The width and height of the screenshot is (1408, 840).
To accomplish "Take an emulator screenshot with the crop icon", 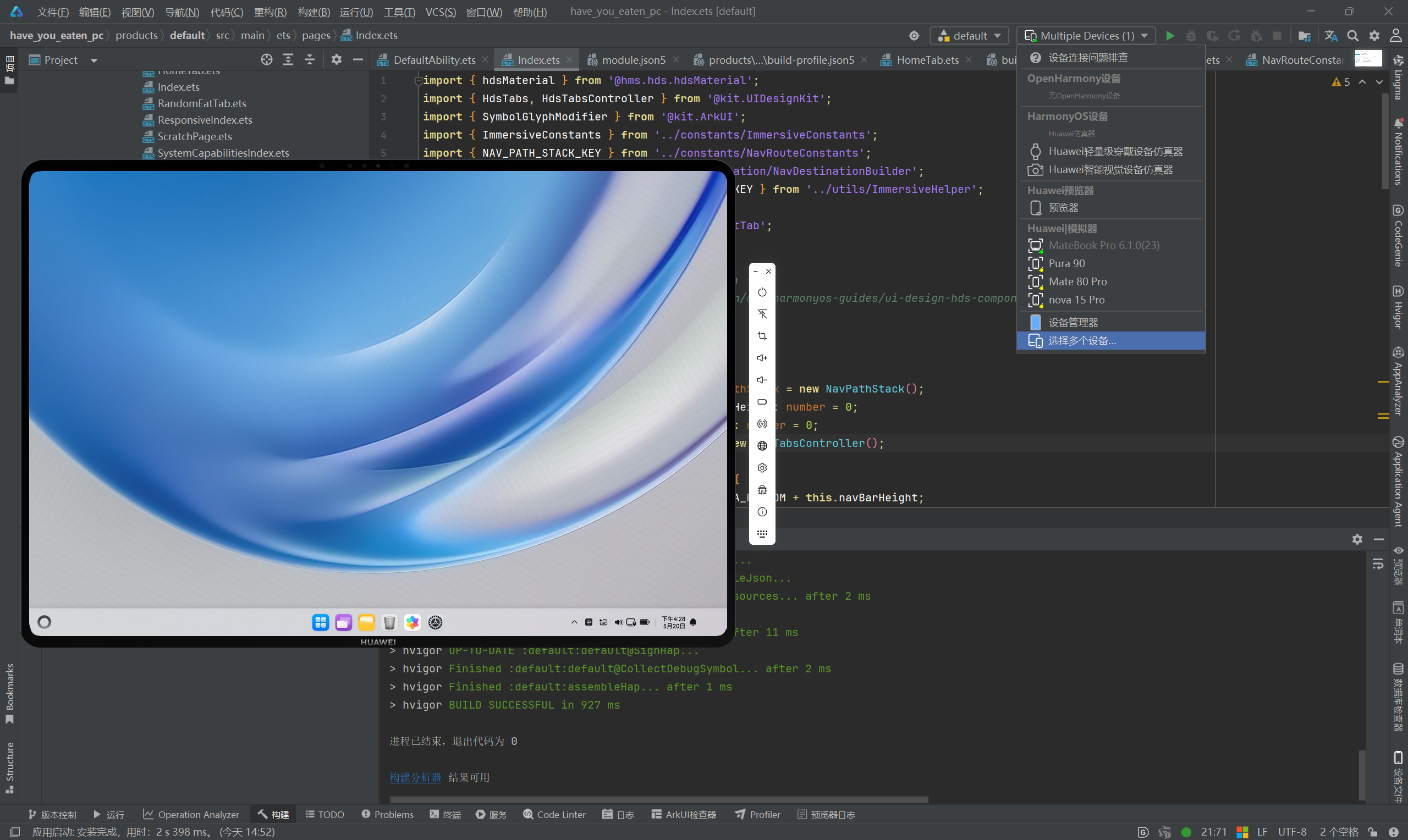I will [762, 336].
